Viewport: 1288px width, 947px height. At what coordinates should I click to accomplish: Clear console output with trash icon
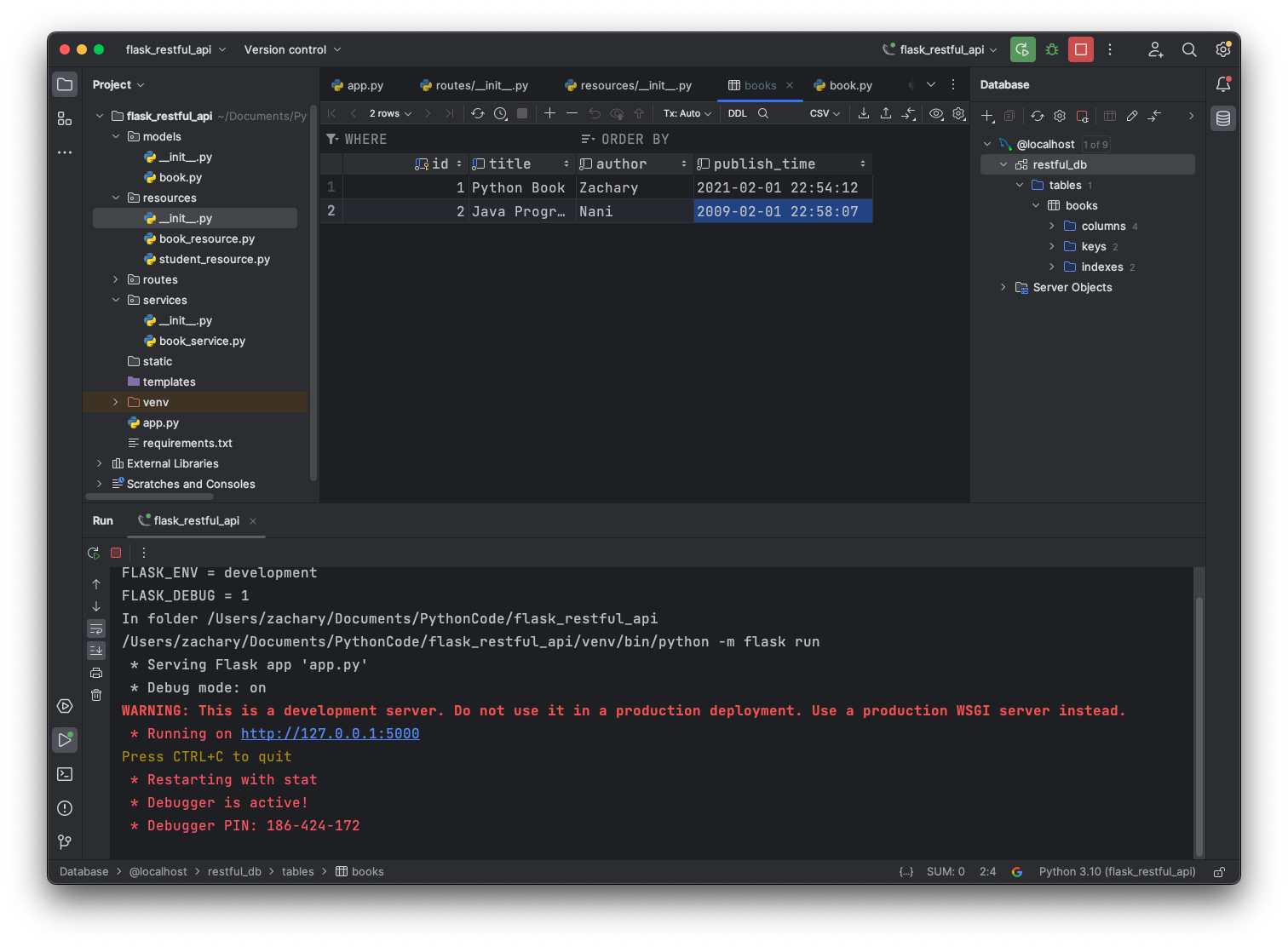(x=96, y=695)
